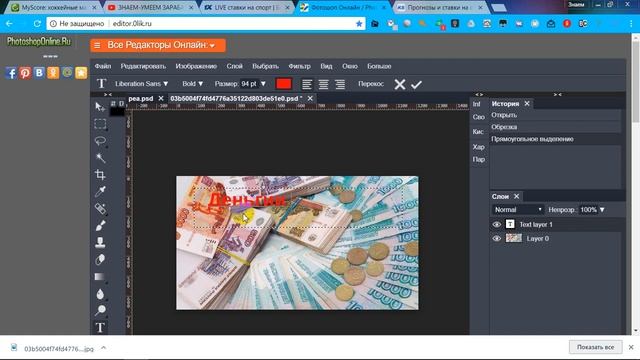Select the Rectangular Marquee tool
Screen dimensions: 640x360
tap(100, 124)
